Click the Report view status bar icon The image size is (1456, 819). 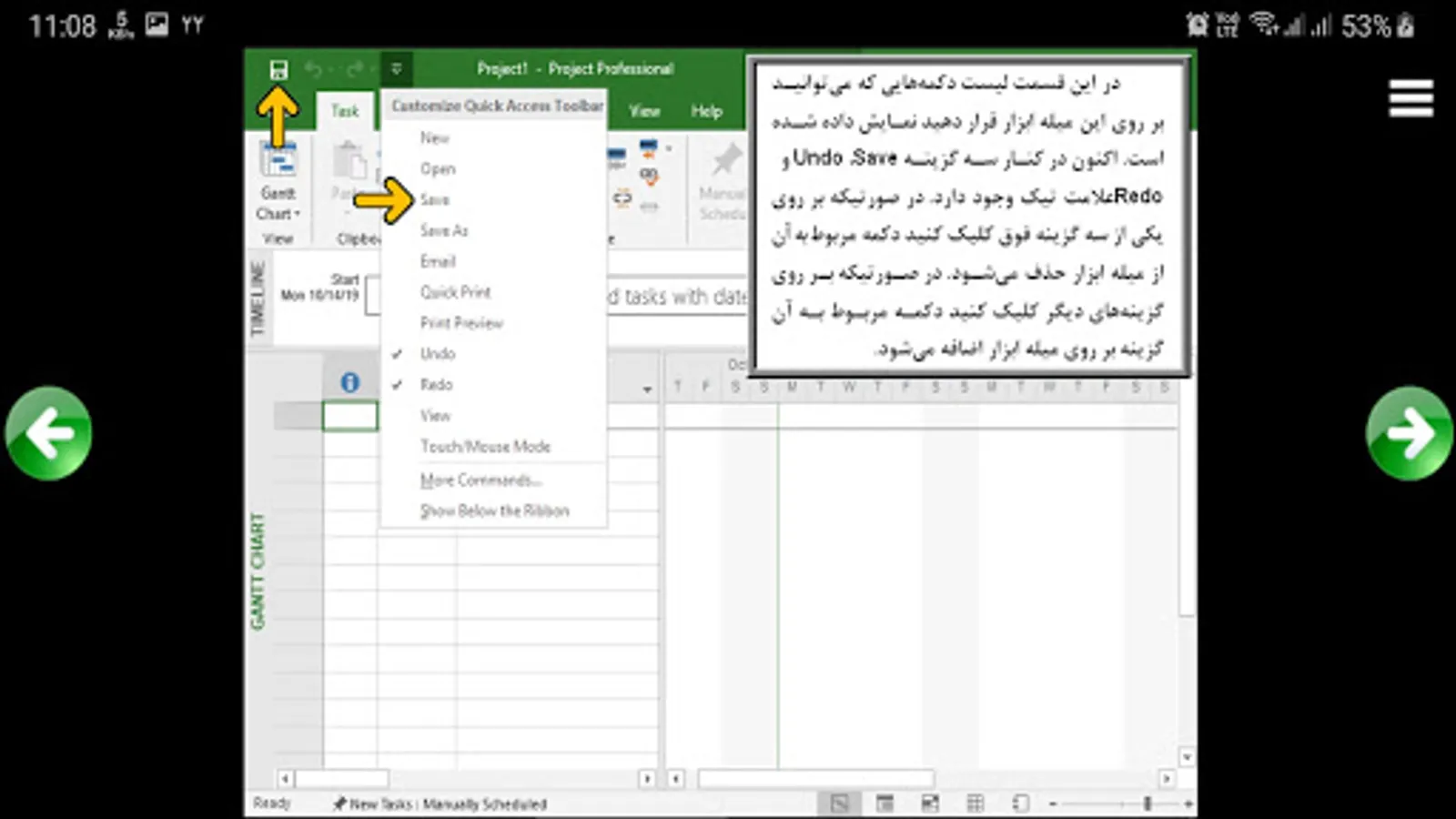click(1021, 804)
